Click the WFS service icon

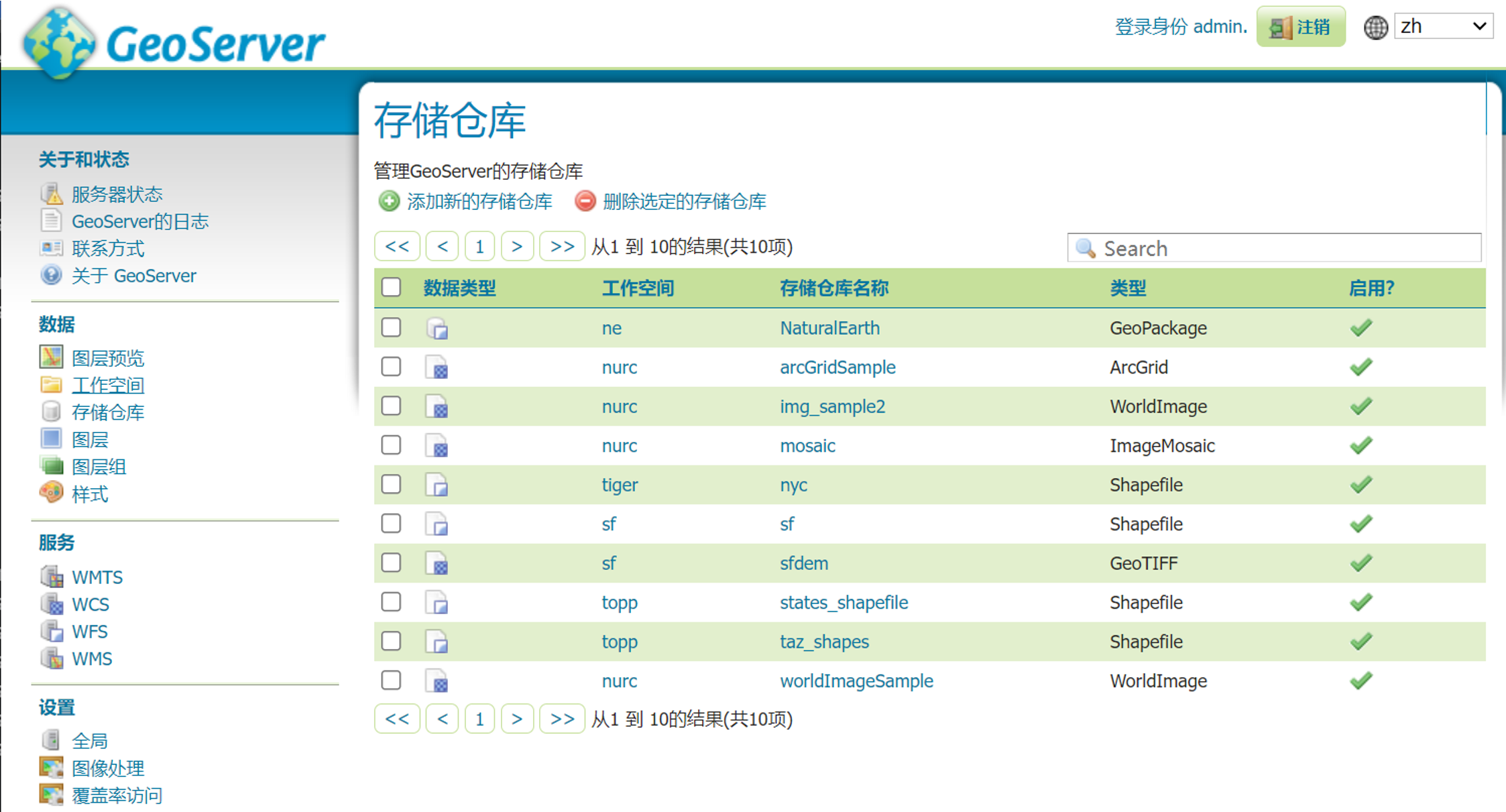(52, 631)
